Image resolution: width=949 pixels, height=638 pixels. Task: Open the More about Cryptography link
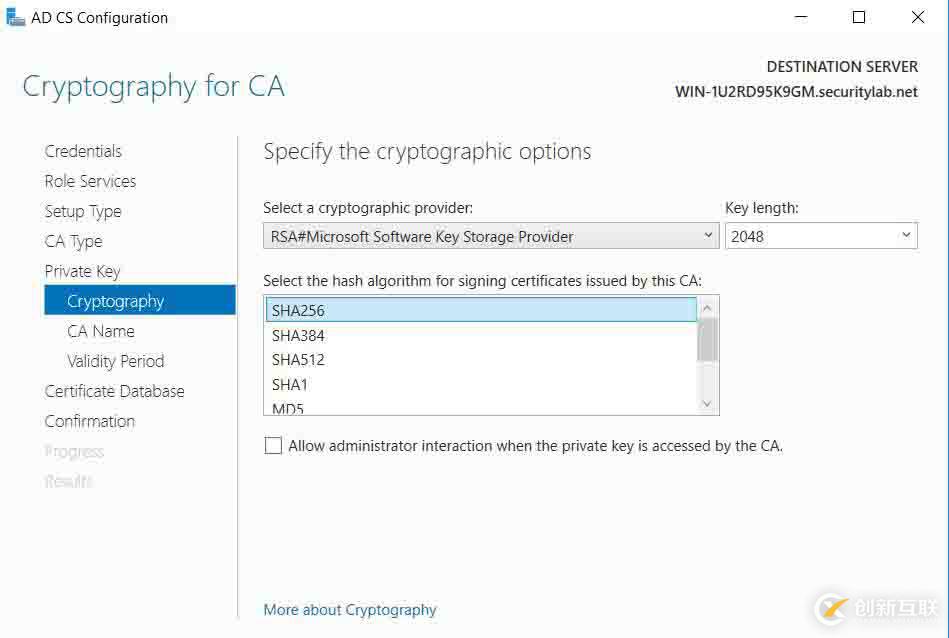pyautogui.click(x=350, y=610)
